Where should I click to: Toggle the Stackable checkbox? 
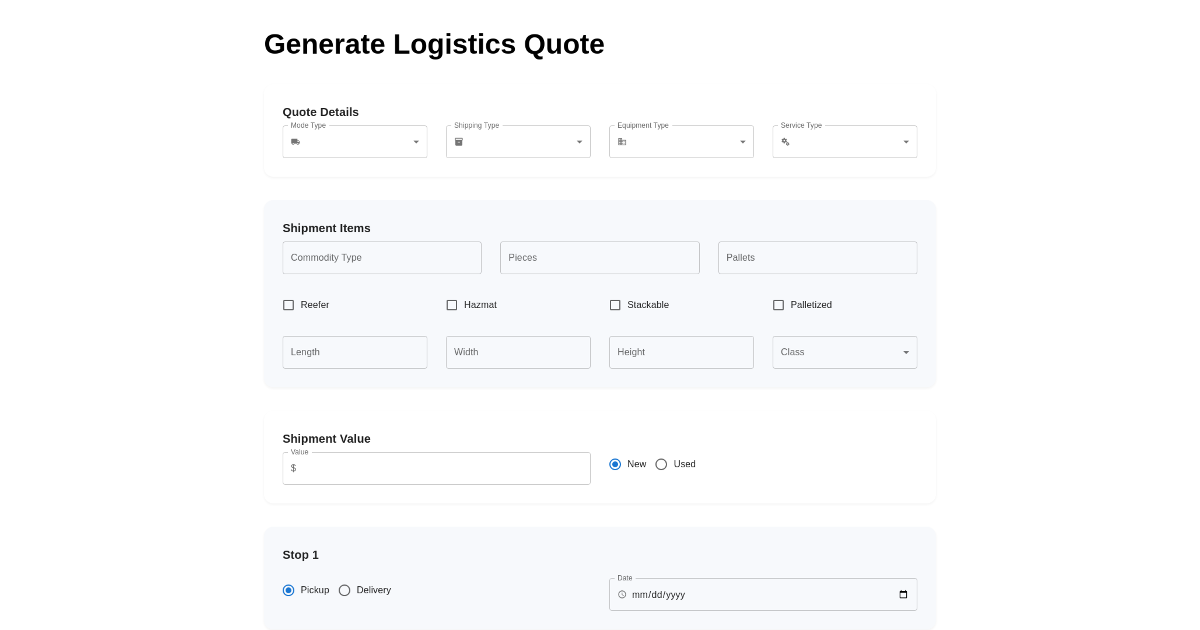pyautogui.click(x=615, y=305)
